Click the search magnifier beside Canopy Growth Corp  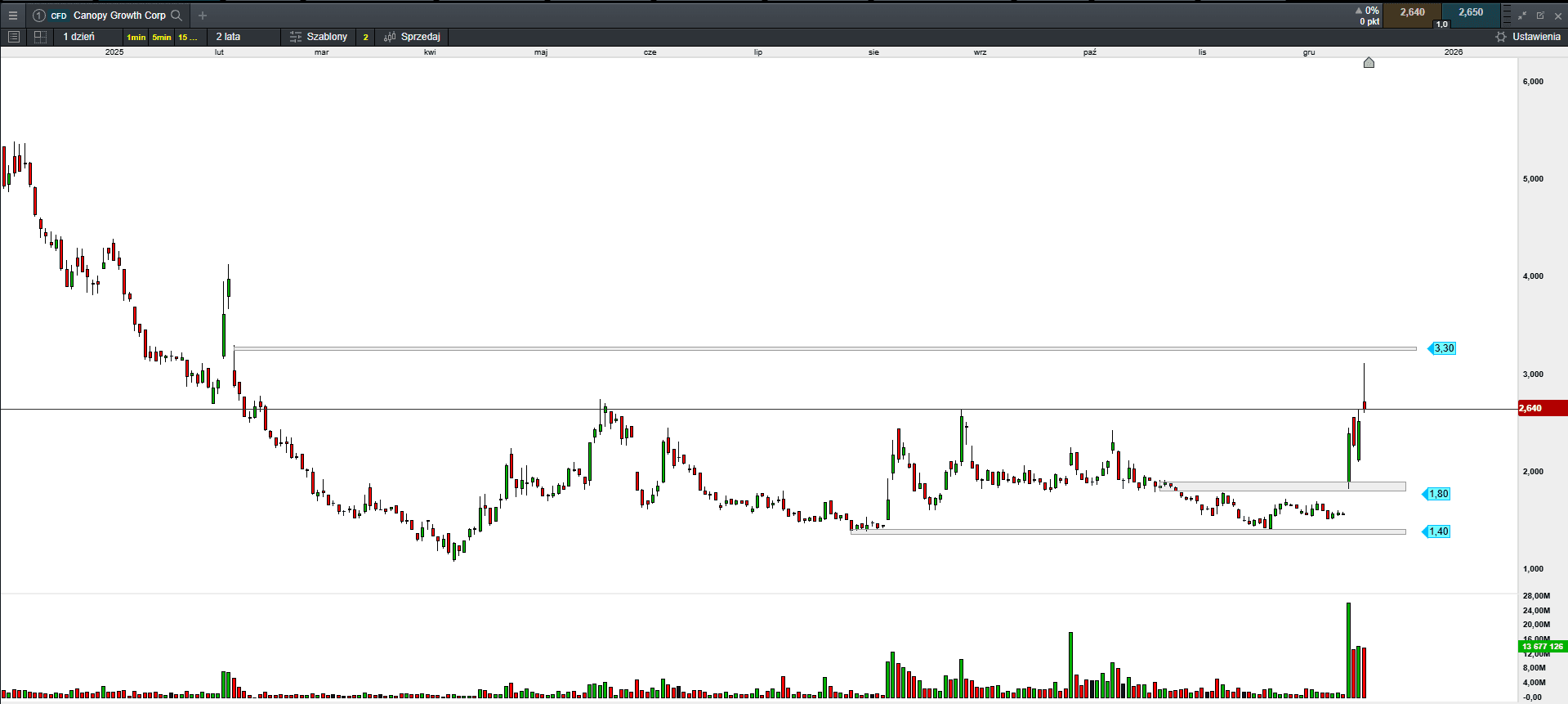176,16
